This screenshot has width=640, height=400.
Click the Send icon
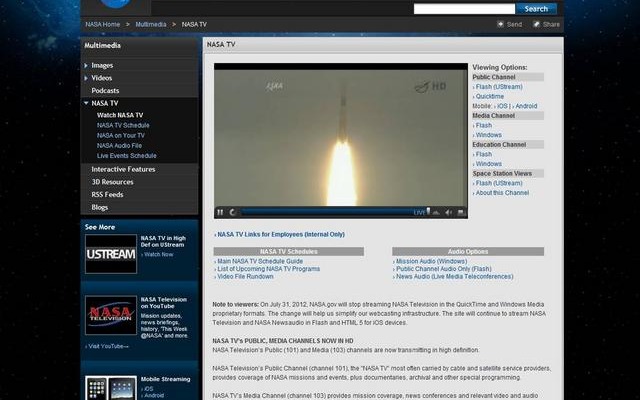click(501, 24)
